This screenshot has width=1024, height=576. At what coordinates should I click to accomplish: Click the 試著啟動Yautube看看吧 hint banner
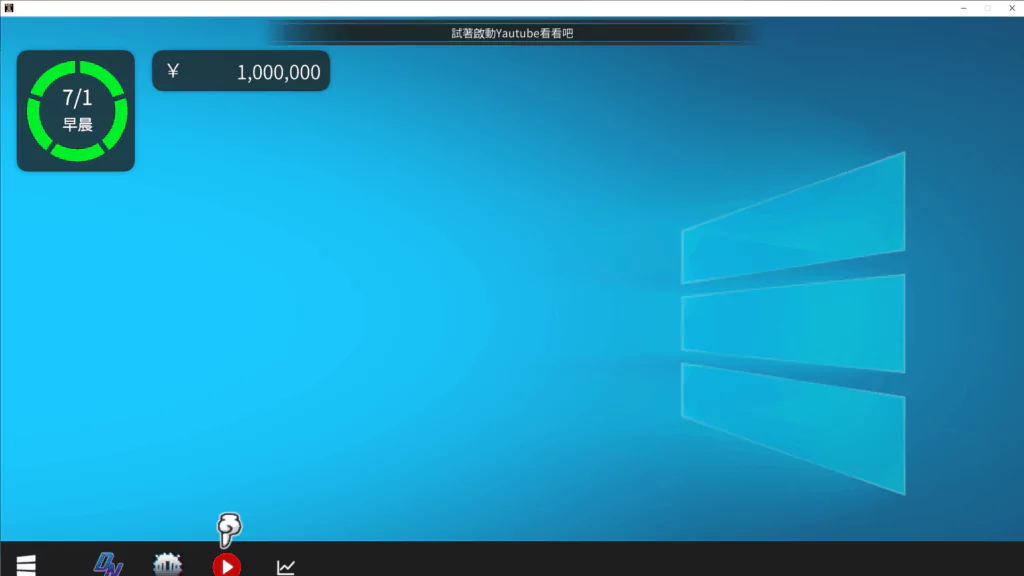512,33
